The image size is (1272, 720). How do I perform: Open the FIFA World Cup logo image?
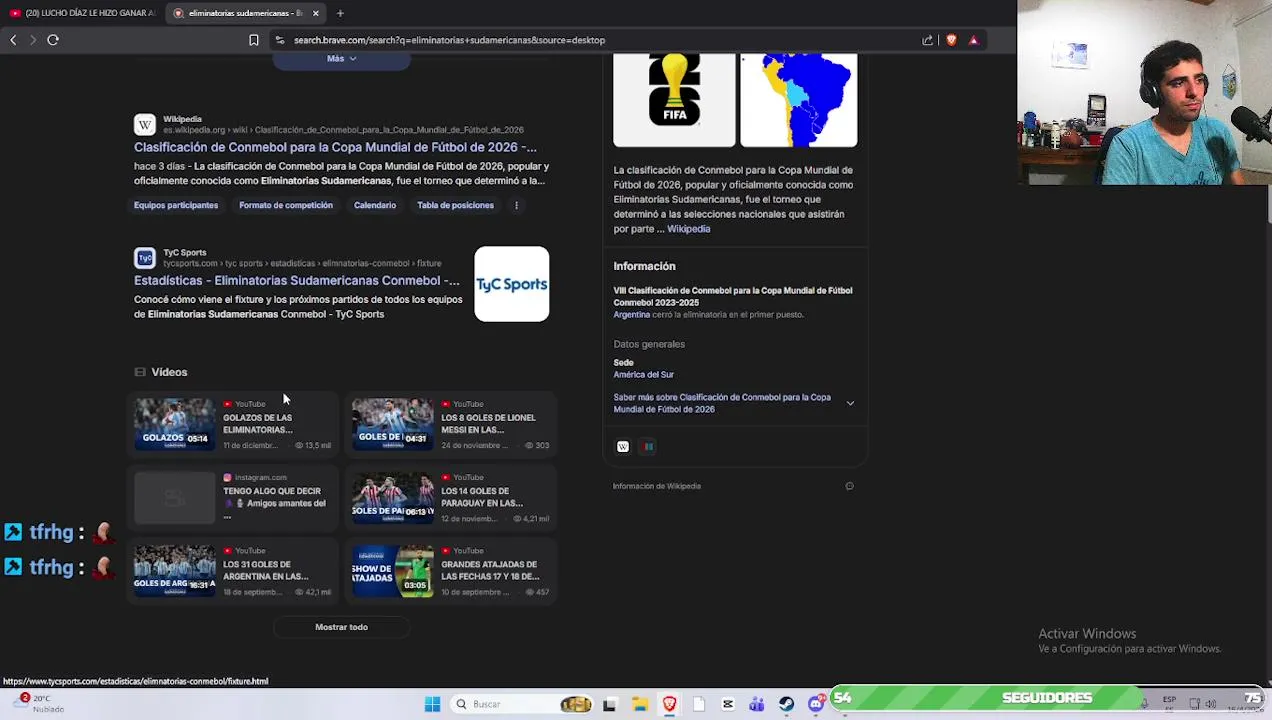click(x=674, y=99)
